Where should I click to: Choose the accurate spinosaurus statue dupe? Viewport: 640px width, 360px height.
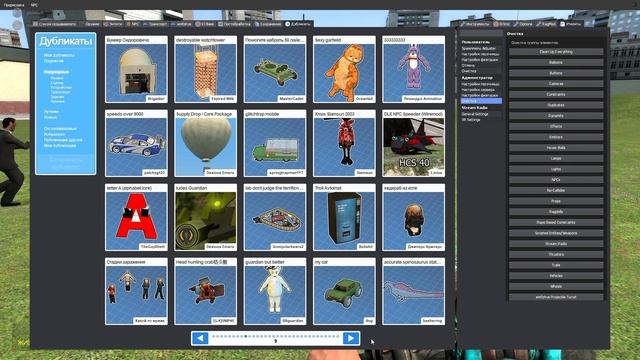click(x=413, y=291)
